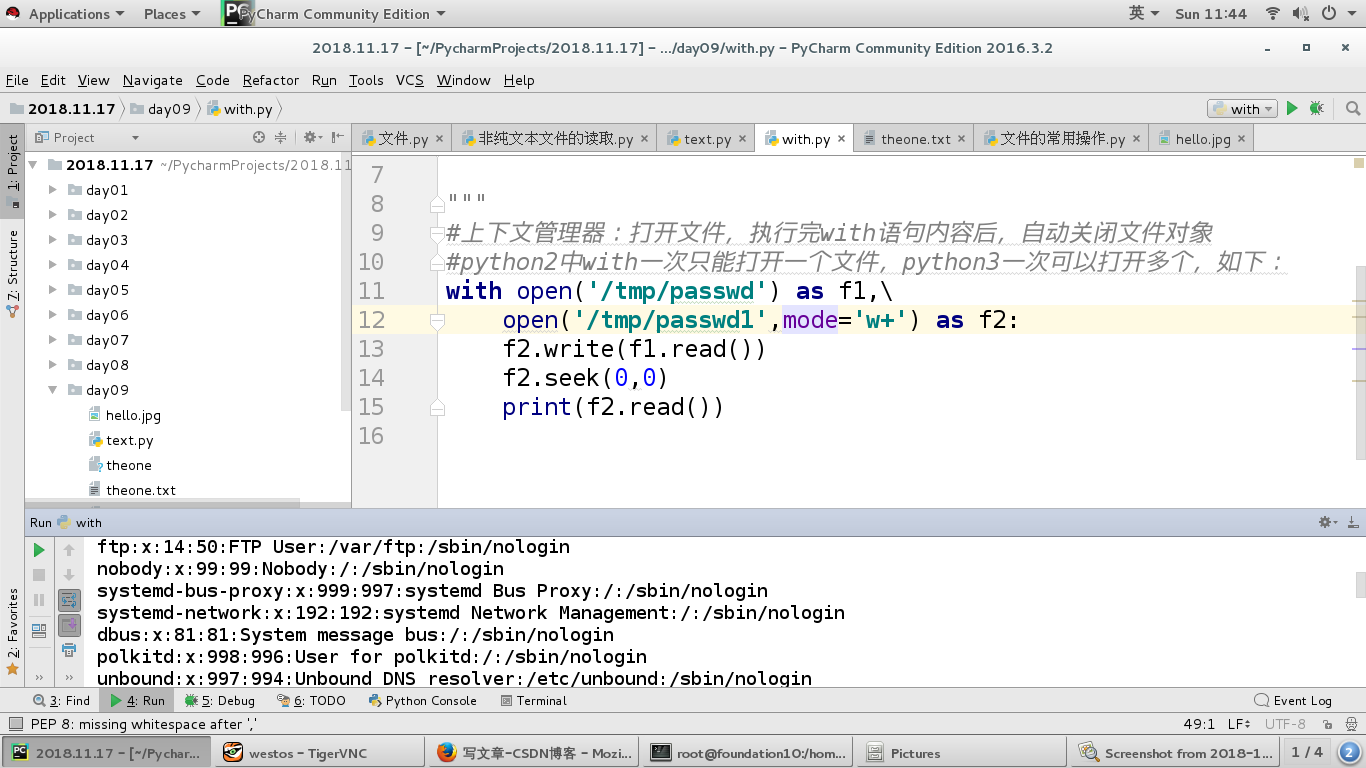The width and height of the screenshot is (1366, 768).
Task: Switch to Firefox 写文章-CSDN博客 in the taskbar
Action: [531, 753]
